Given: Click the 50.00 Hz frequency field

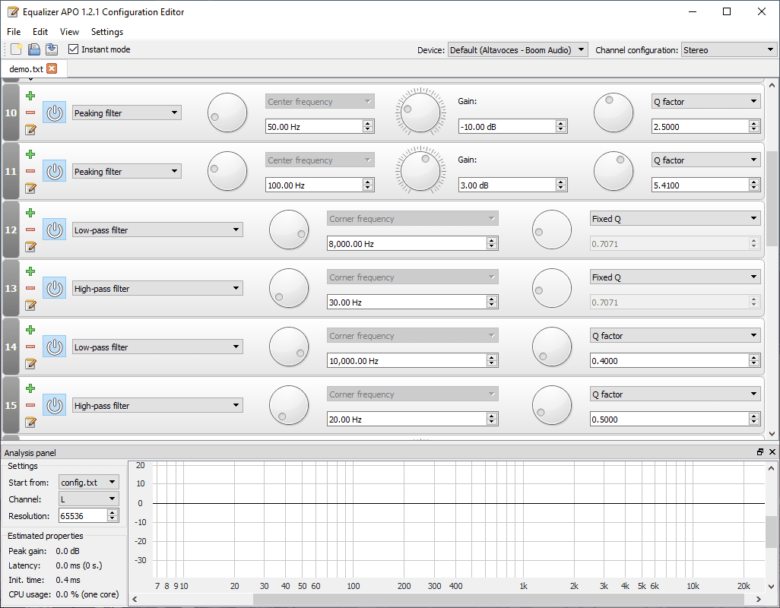Looking at the screenshot, I should [x=313, y=126].
